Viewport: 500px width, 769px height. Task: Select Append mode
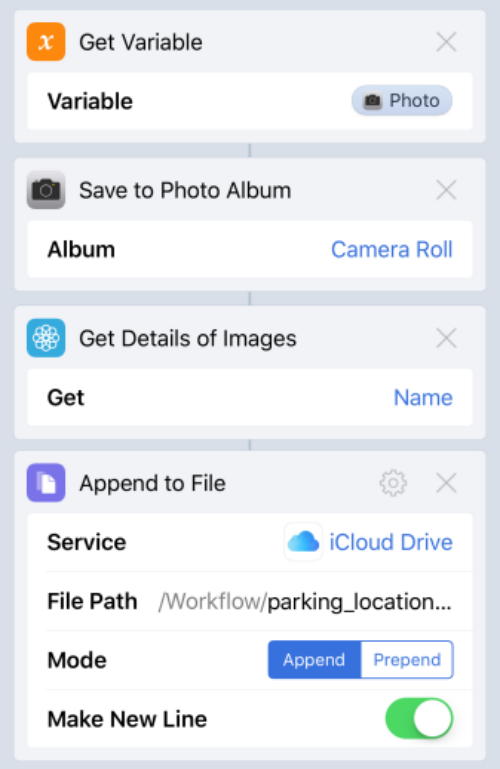(x=314, y=660)
